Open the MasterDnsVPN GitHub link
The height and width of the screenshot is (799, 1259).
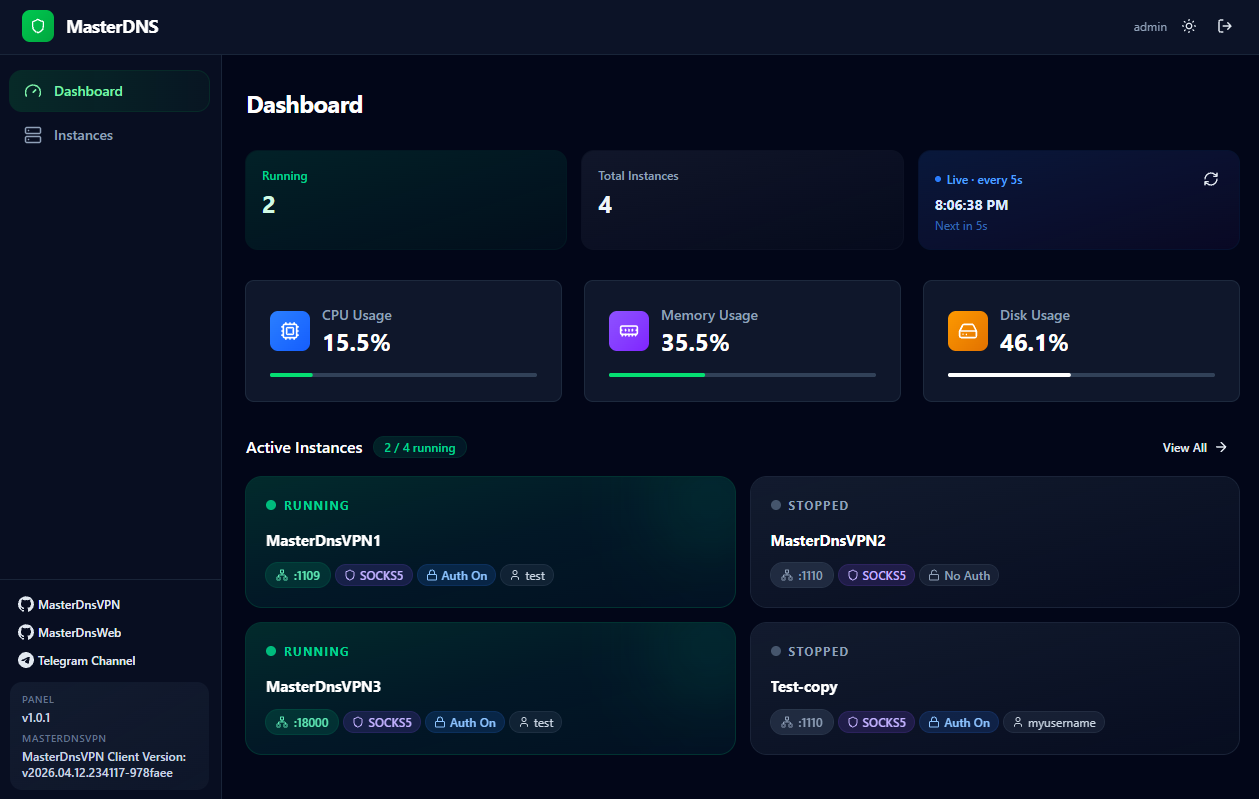(69, 605)
